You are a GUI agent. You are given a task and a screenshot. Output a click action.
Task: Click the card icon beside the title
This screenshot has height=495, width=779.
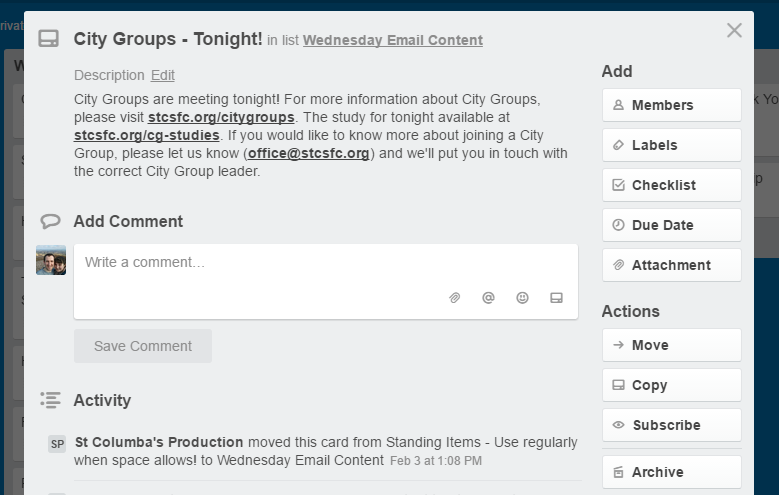tap(49, 39)
